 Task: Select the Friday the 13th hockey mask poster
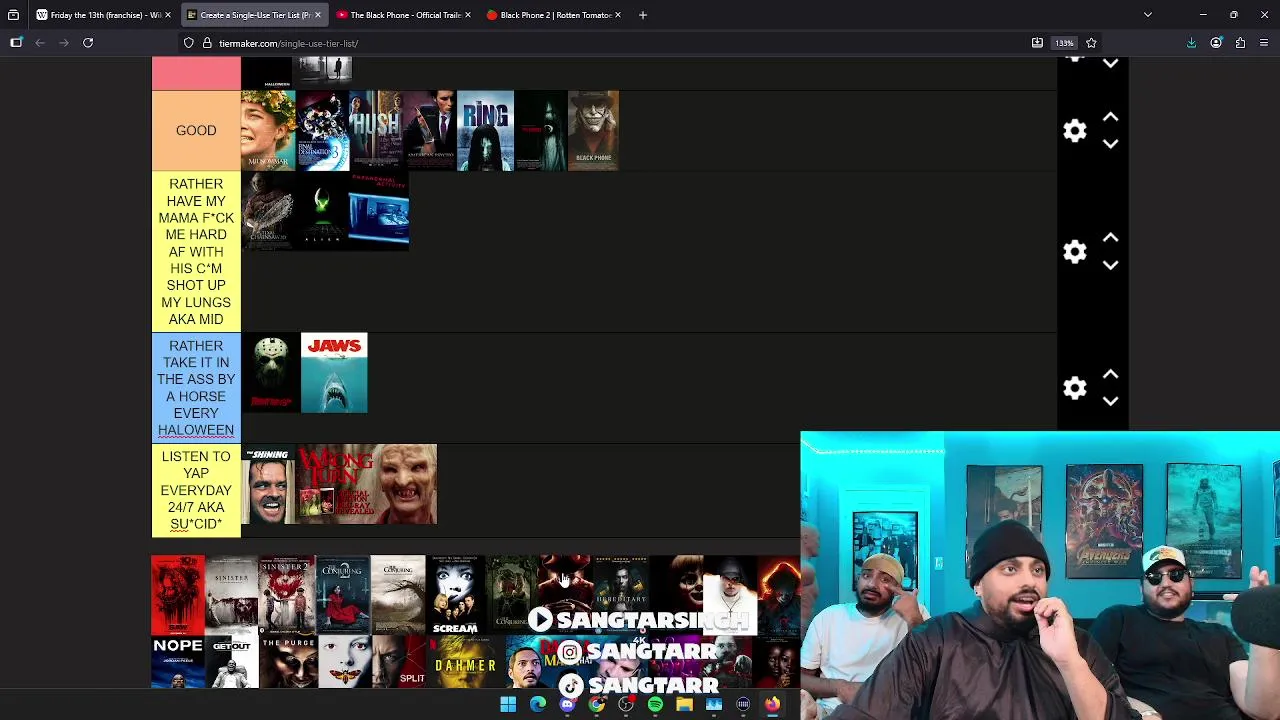tap(270, 373)
